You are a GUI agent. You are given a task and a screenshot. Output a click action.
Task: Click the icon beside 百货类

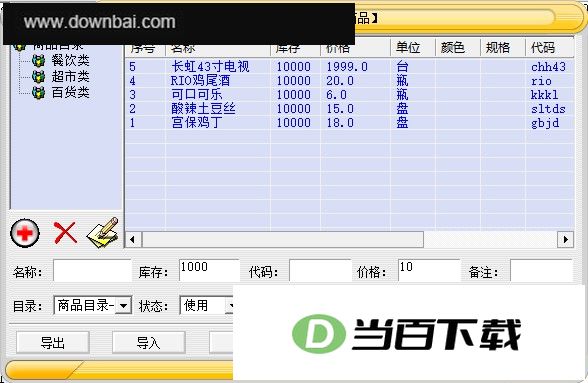point(39,92)
